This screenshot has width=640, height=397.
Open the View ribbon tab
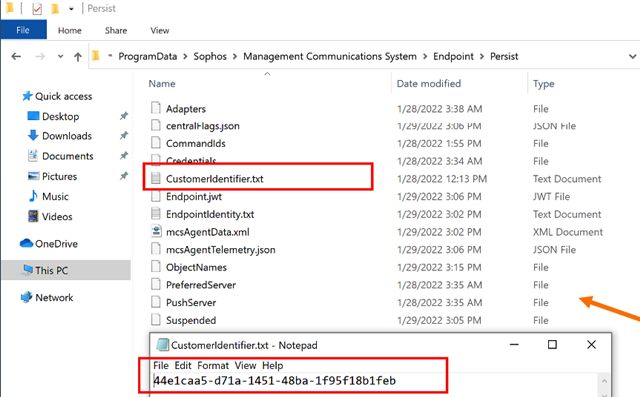pos(160,31)
